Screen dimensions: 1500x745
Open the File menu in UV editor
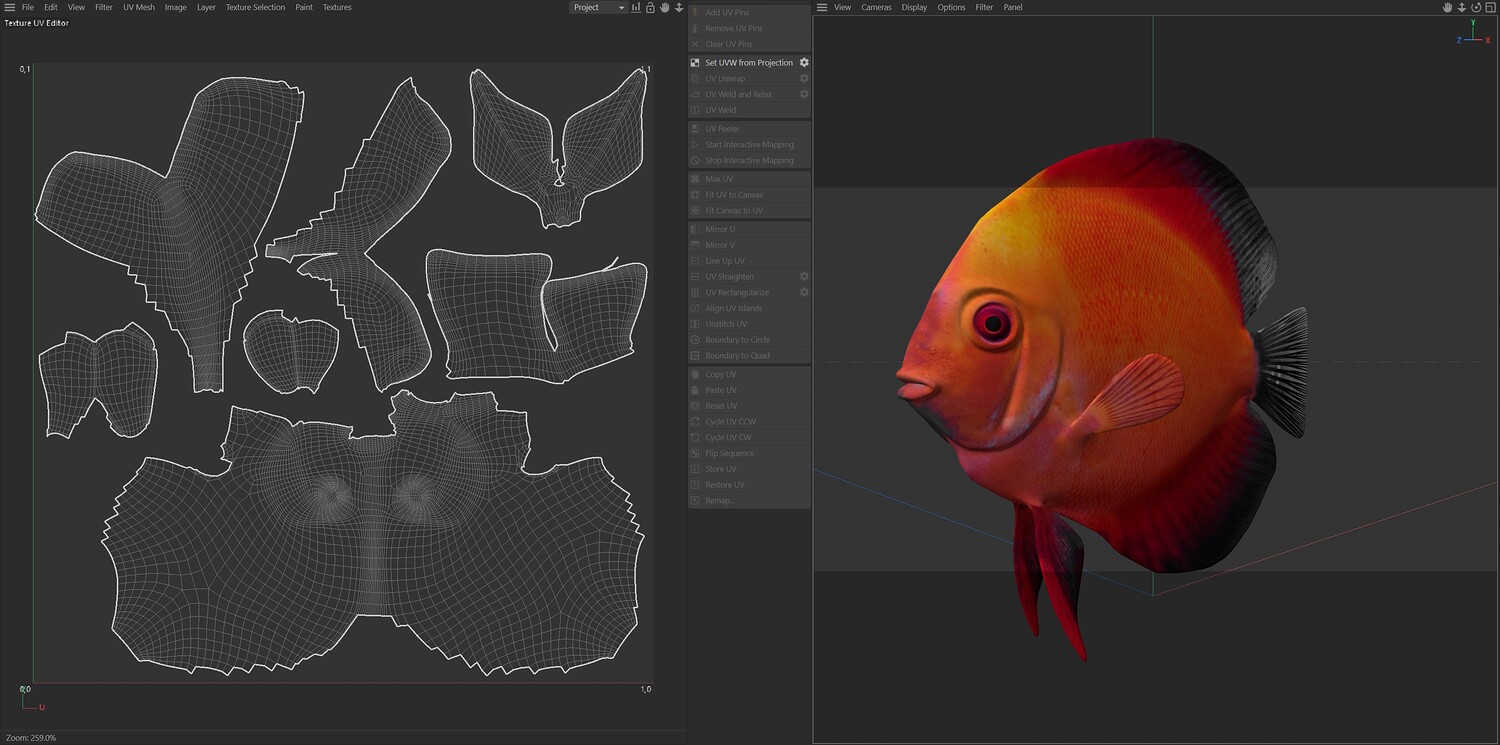[28, 7]
